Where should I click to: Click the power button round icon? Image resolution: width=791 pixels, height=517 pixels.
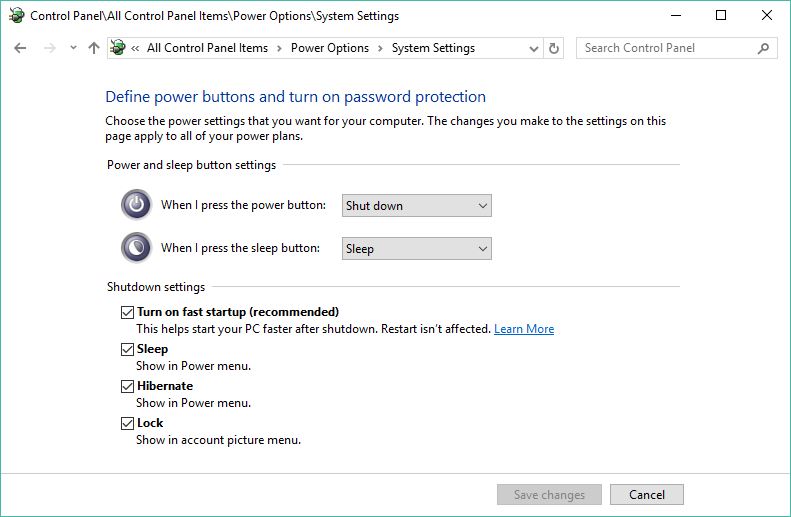(x=136, y=205)
